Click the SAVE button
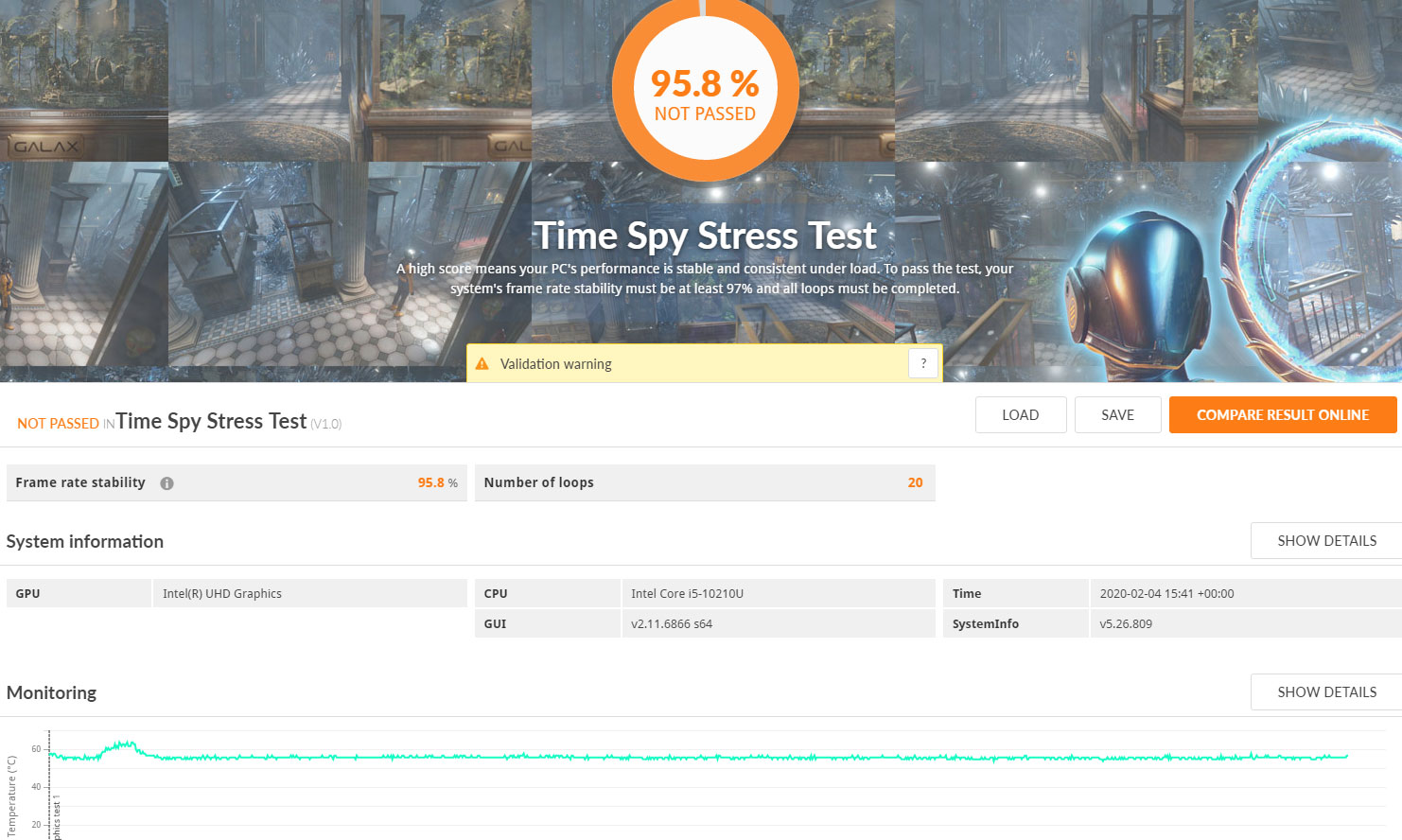Screen dimensions: 1402x840 pos(1117,415)
